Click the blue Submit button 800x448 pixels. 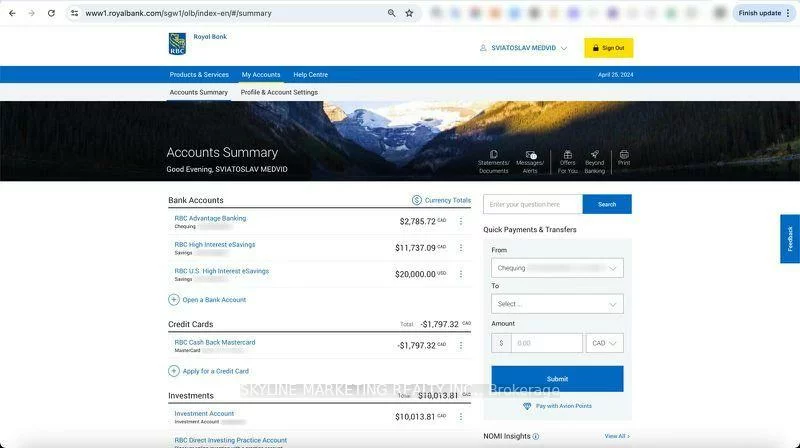click(557, 379)
